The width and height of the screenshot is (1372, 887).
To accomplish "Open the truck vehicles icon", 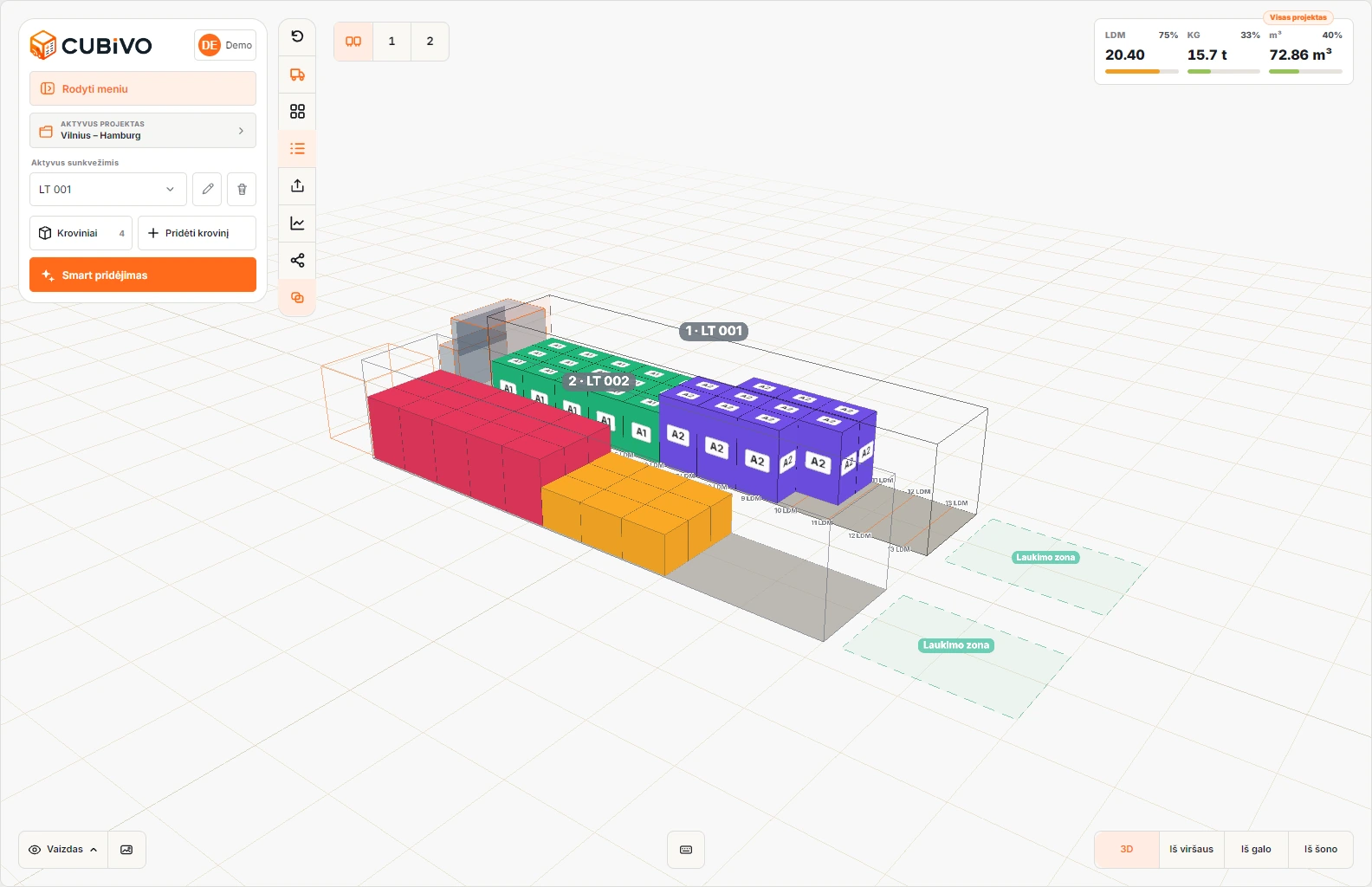I will coord(297,74).
